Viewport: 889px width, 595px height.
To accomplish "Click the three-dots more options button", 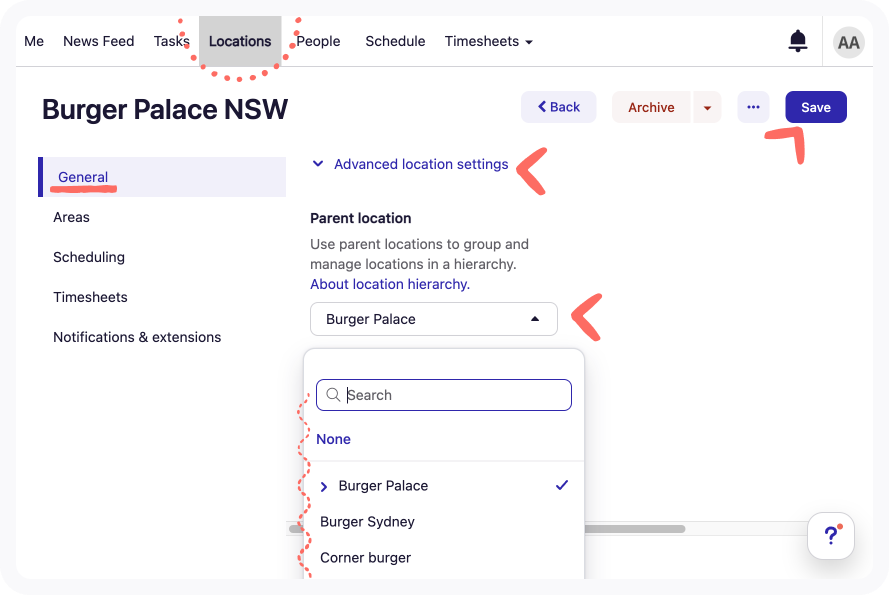I will click(x=753, y=107).
